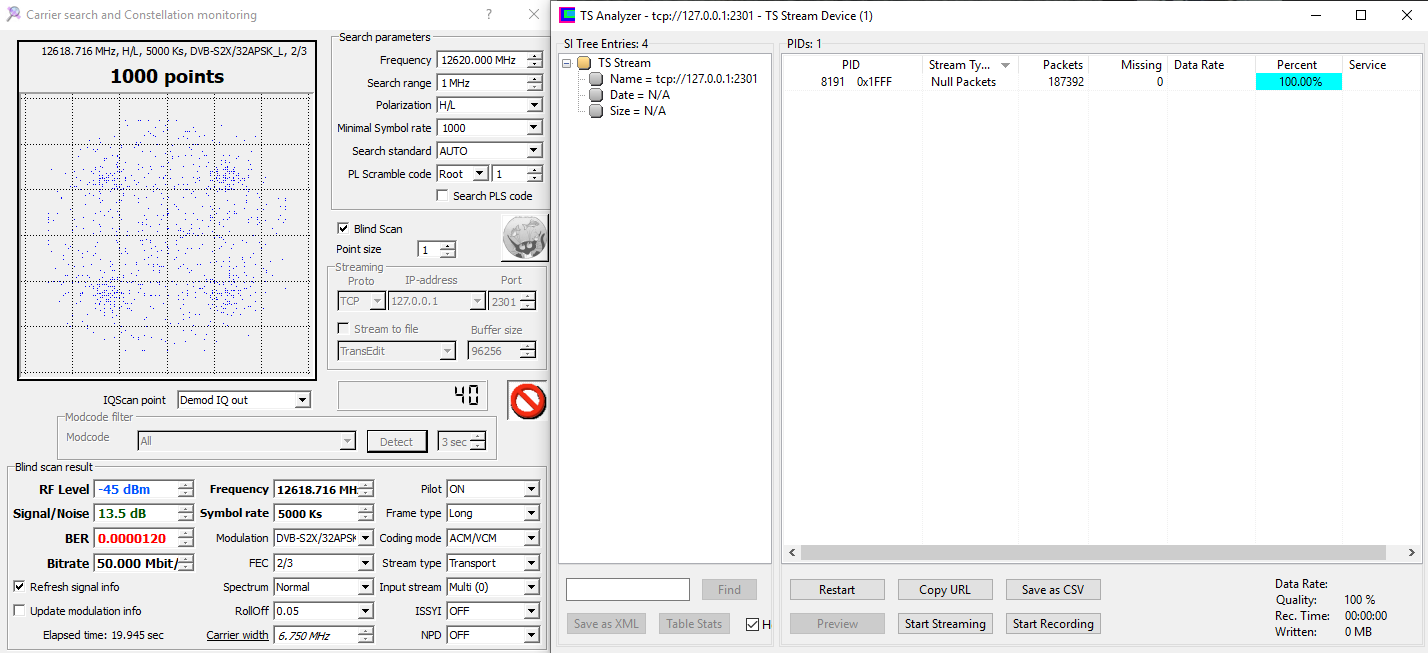Click the constellation IQ plot display

pos(167,236)
